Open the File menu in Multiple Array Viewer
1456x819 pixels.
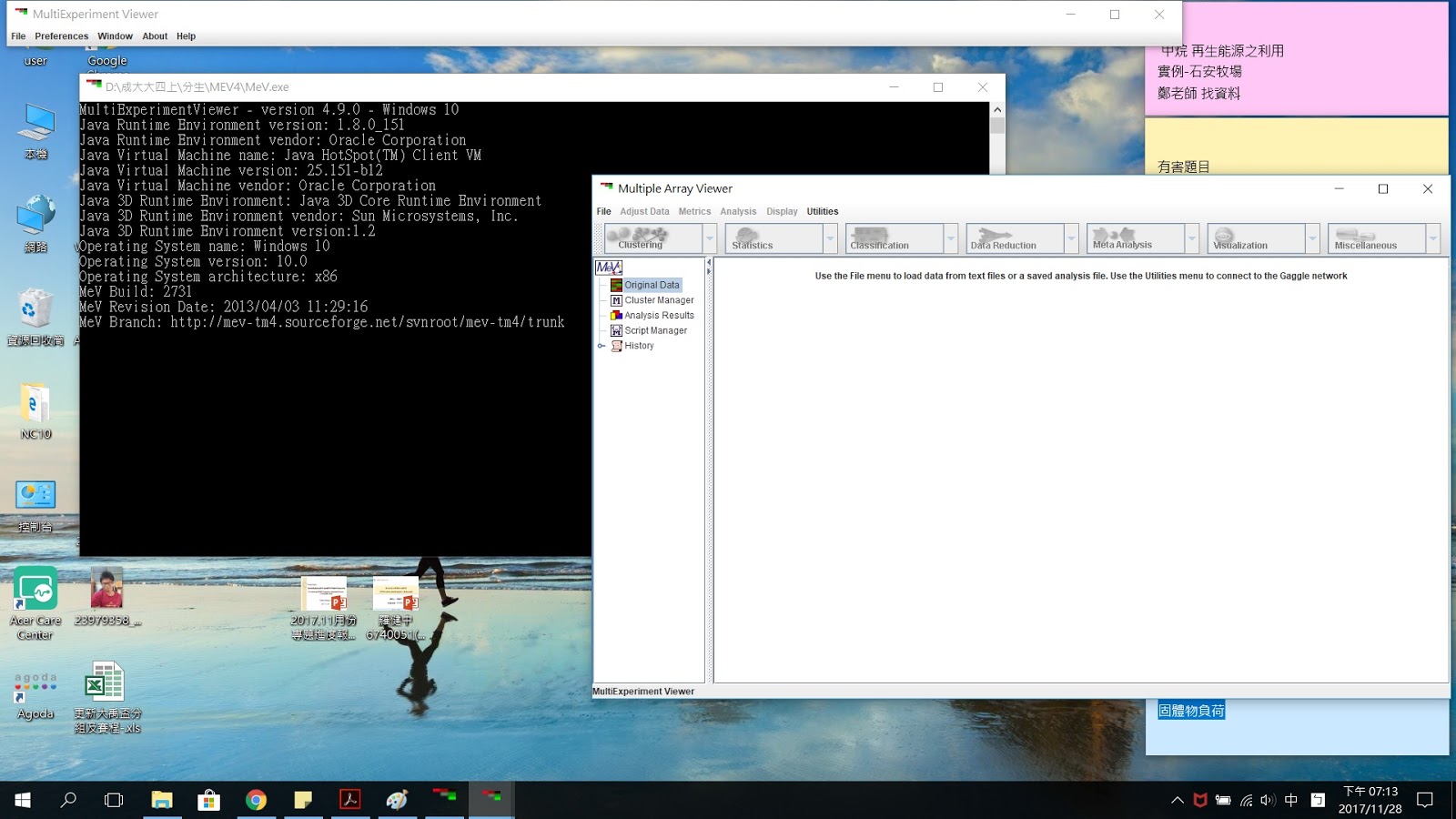[x=603, y=210]
